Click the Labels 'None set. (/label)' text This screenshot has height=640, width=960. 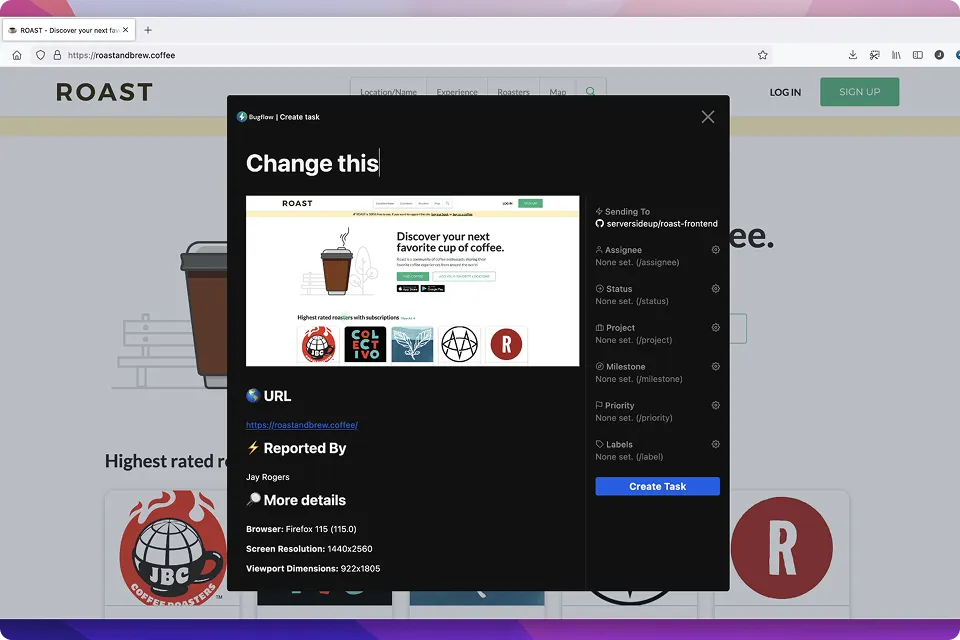pyautogui.click(x=629, y=457)
